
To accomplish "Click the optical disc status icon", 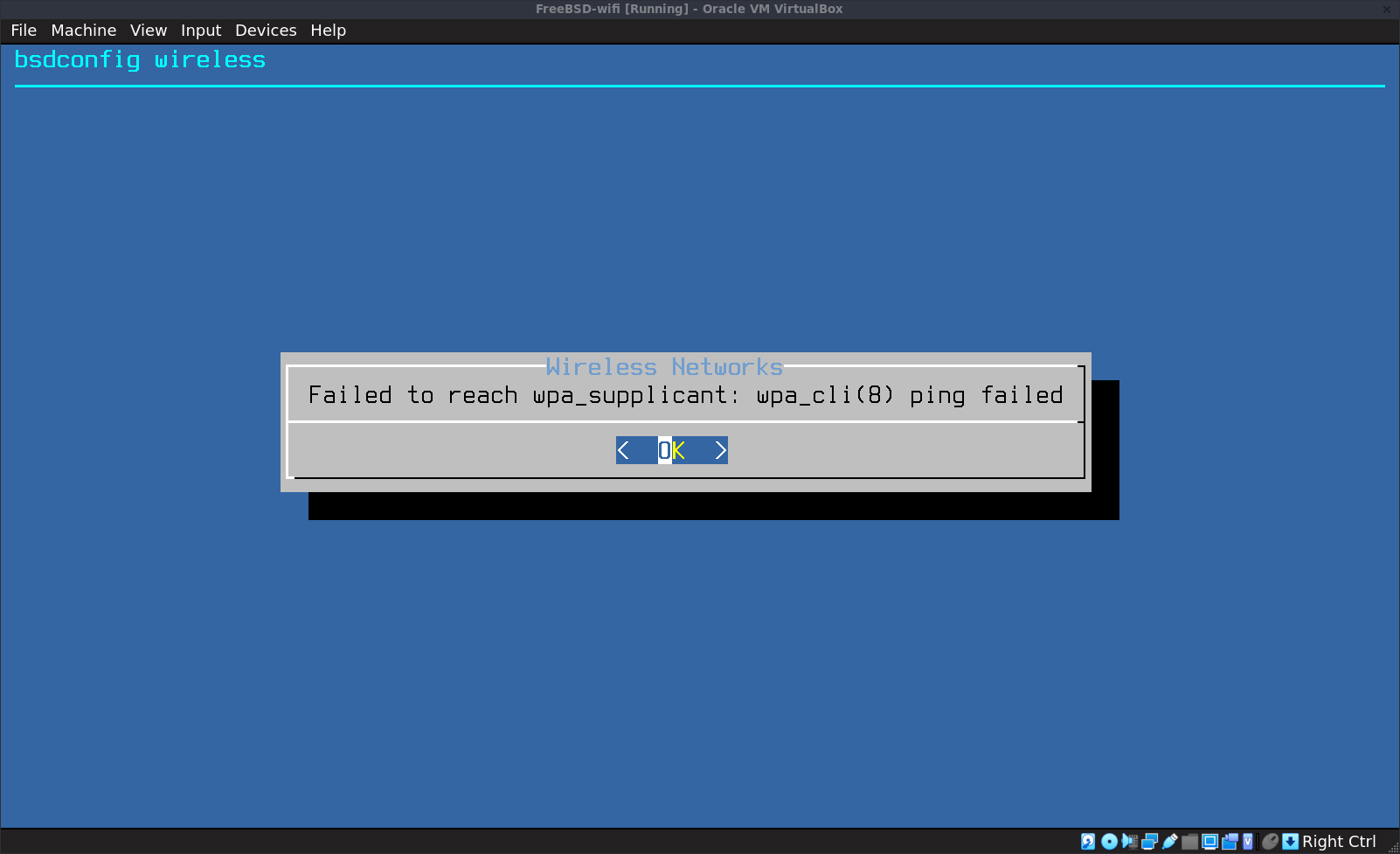I will point(1109,841).
